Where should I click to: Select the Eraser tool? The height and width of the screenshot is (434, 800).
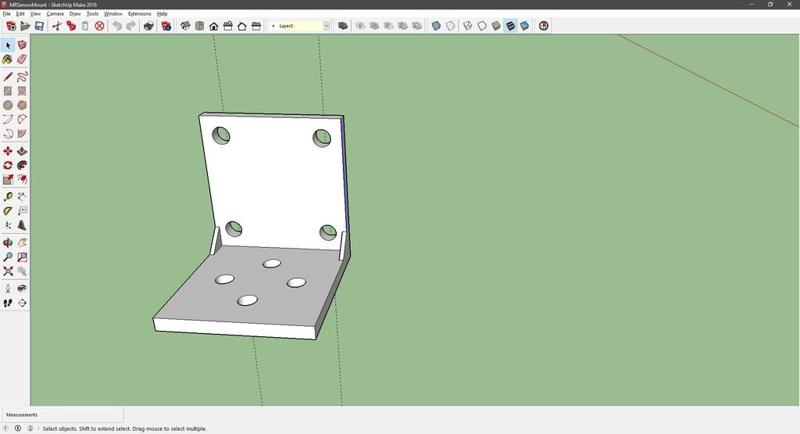coord(22,60)
